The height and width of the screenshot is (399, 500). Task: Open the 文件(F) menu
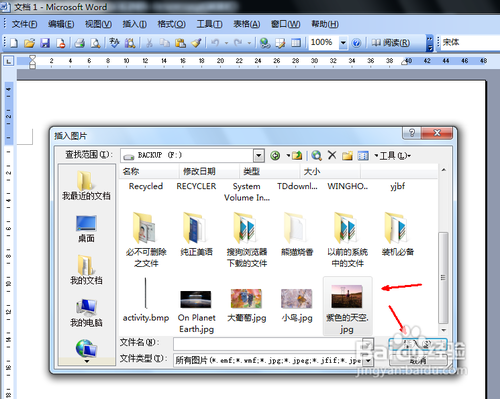(x=24, y=24)
